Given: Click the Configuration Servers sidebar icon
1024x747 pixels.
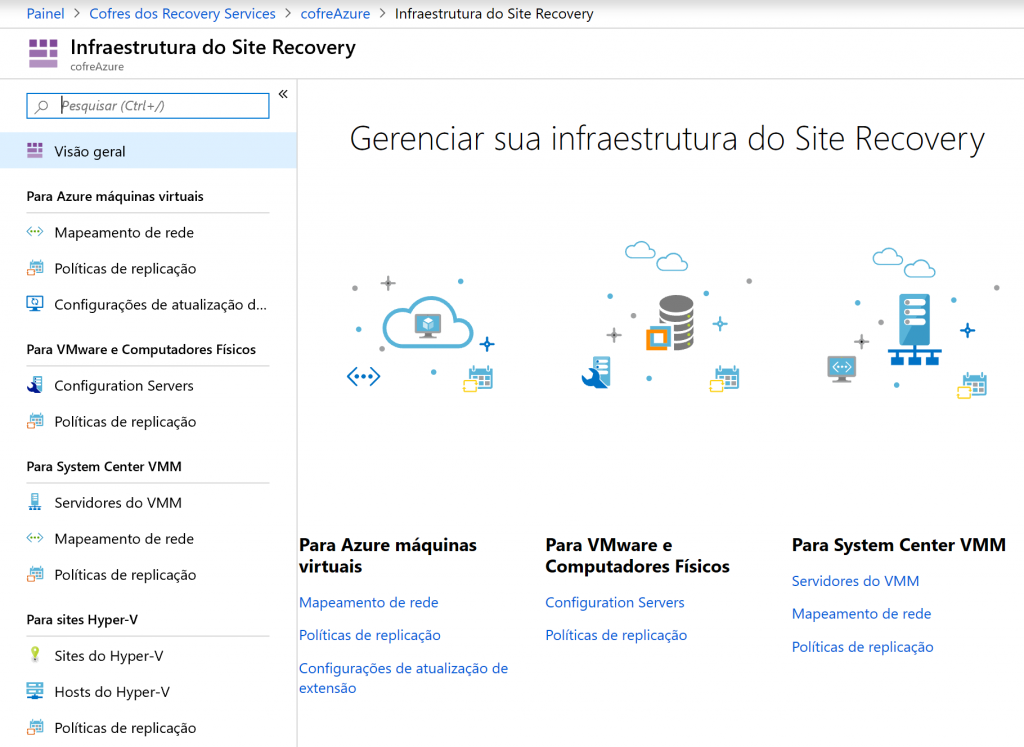Looking at the screenshot, I should [35, 385].
